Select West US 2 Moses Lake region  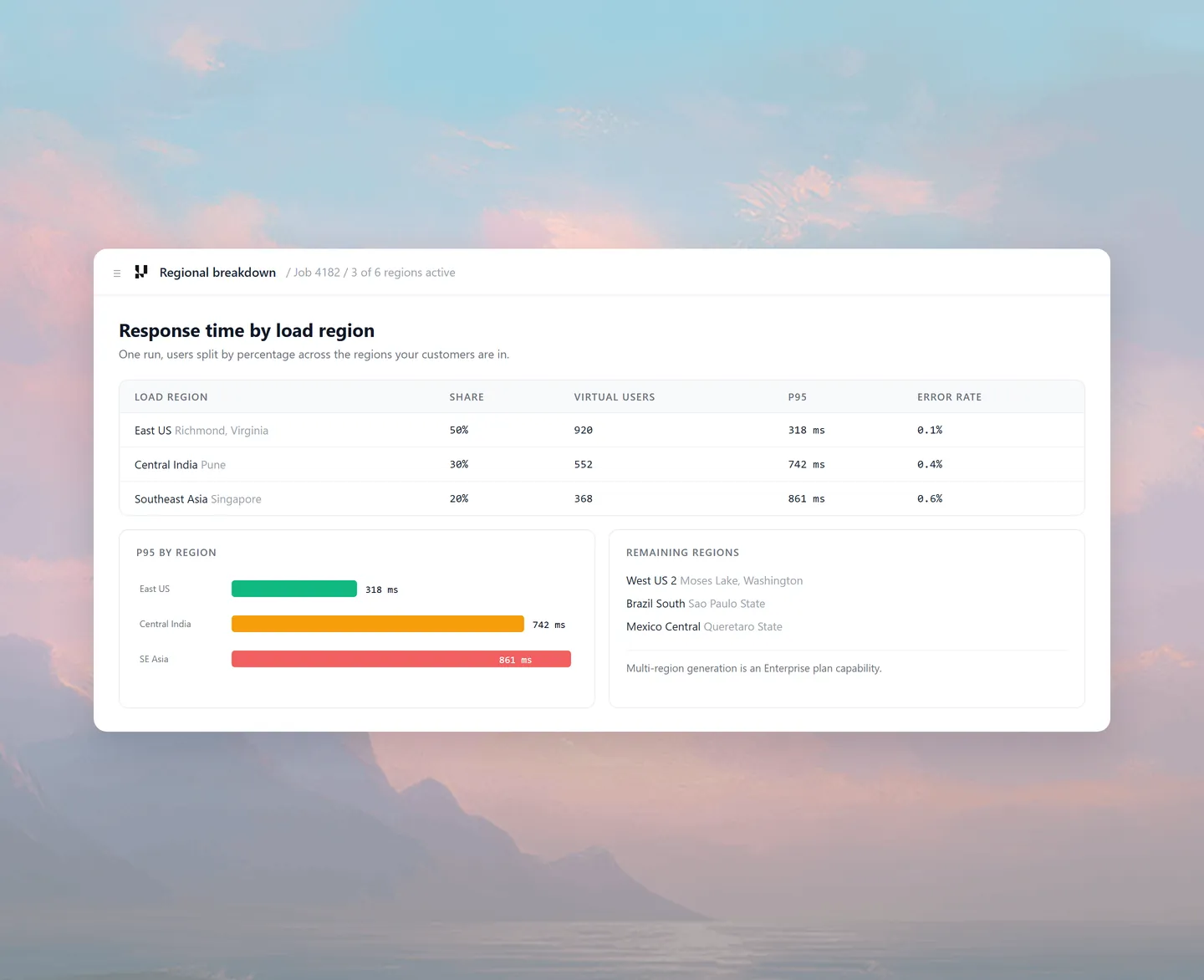click(x=715, y=581)
